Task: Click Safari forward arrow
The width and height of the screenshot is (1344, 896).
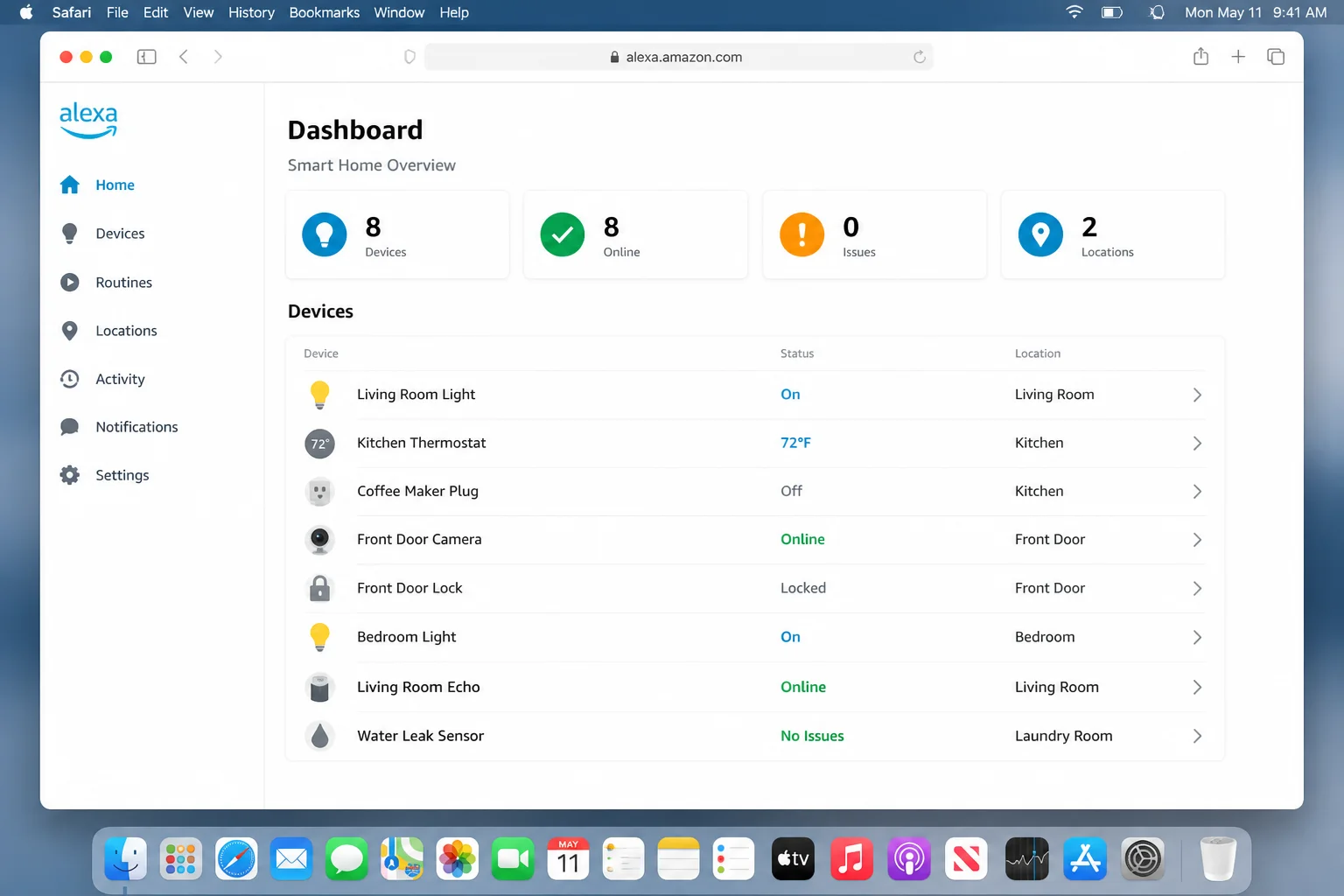Action: 218,57
